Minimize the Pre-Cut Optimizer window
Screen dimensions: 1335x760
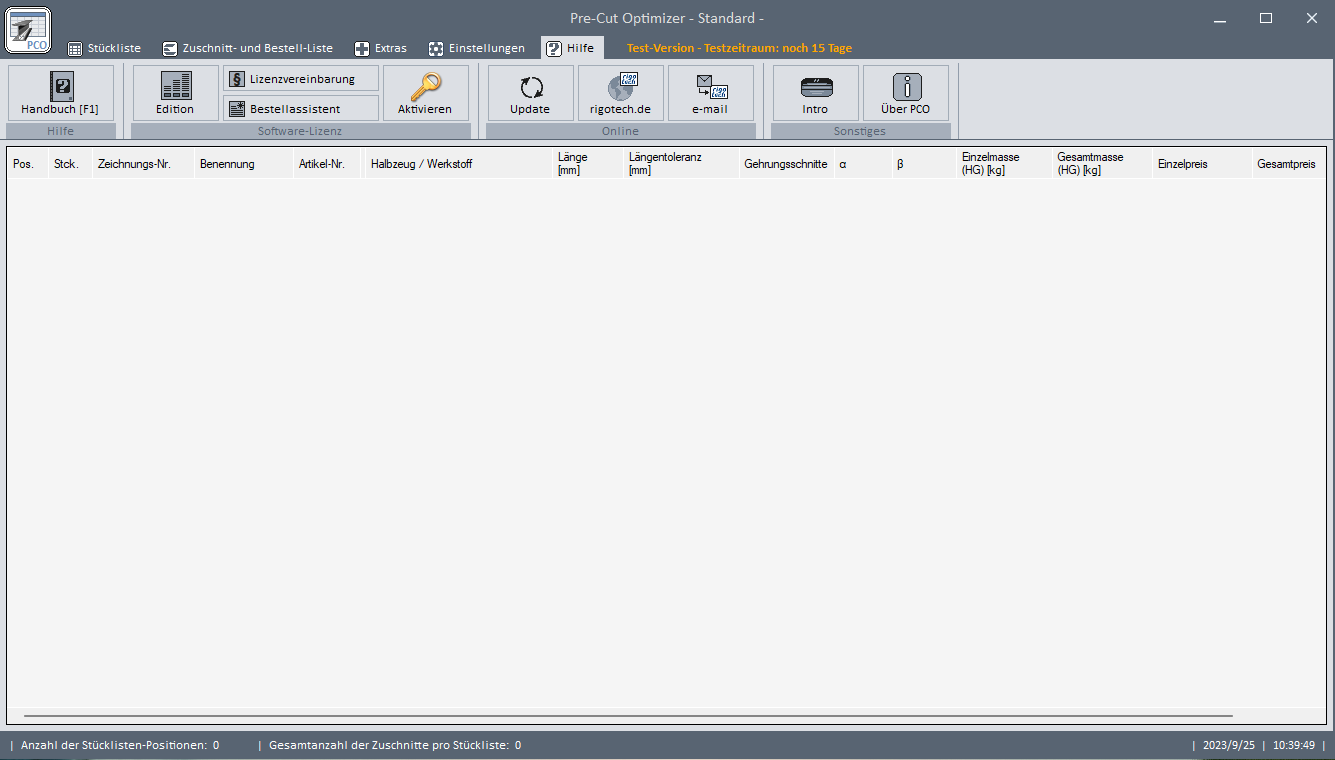pos(1220,18)
